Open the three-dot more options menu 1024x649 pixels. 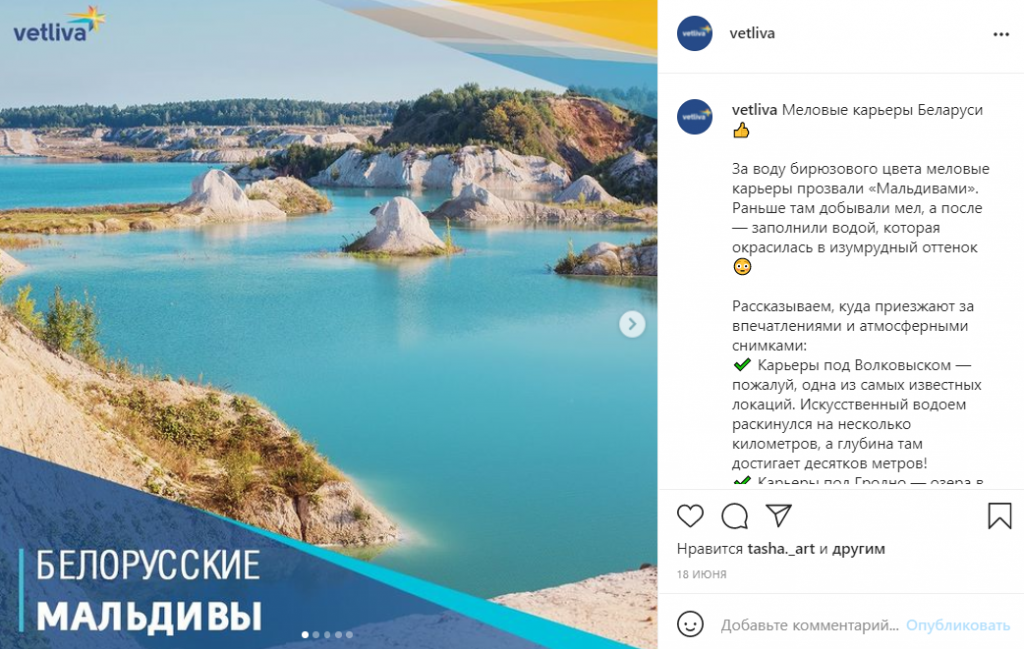(x=1000, y=35)
